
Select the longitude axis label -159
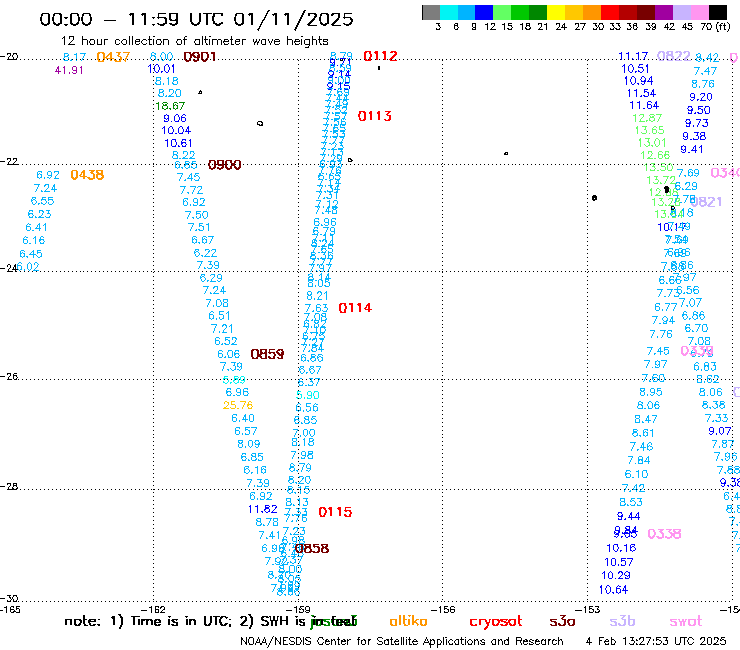tap(298, 609)
